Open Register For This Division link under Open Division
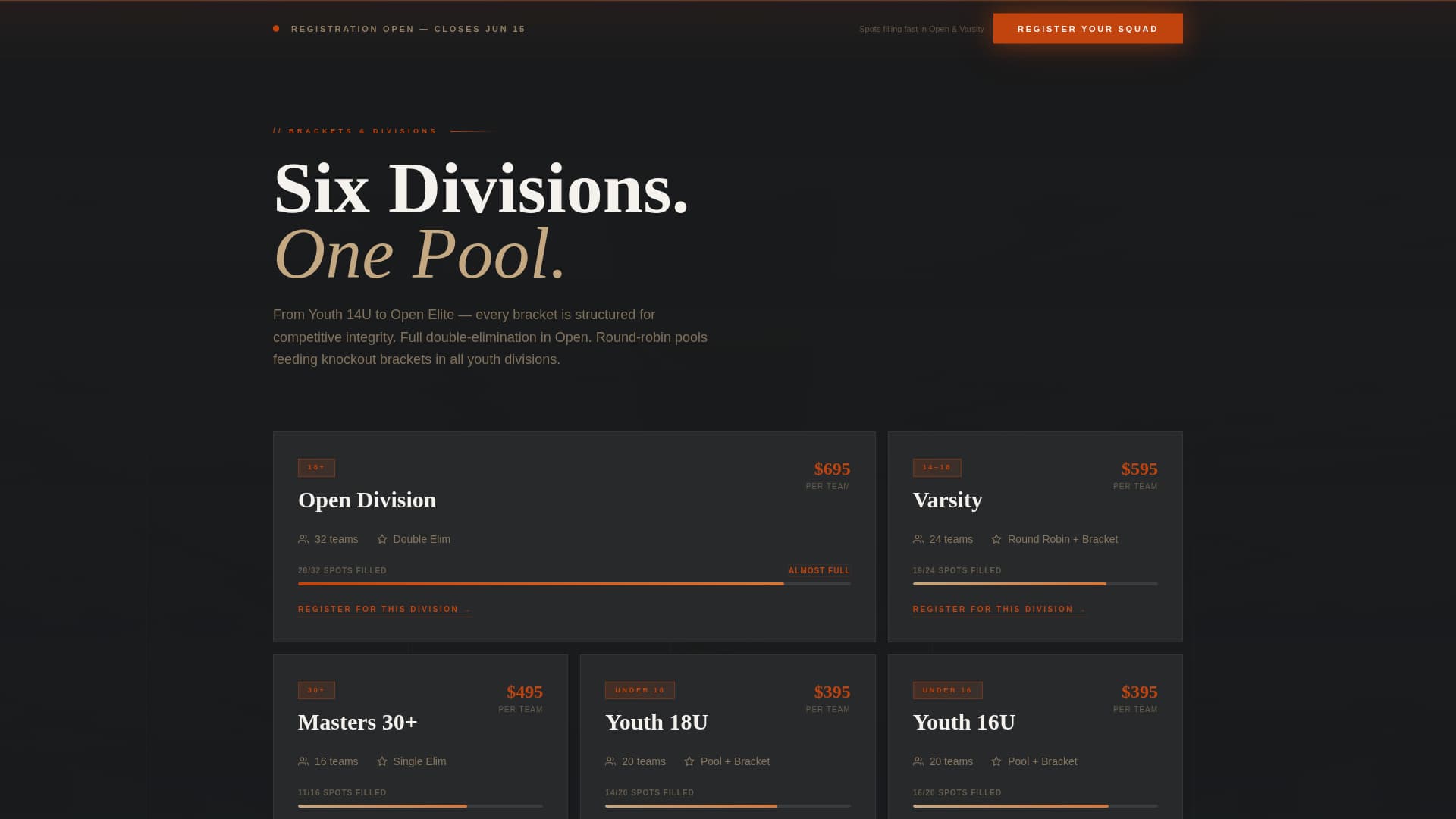This screenshot has height=819, width=1456. [385, 610]
